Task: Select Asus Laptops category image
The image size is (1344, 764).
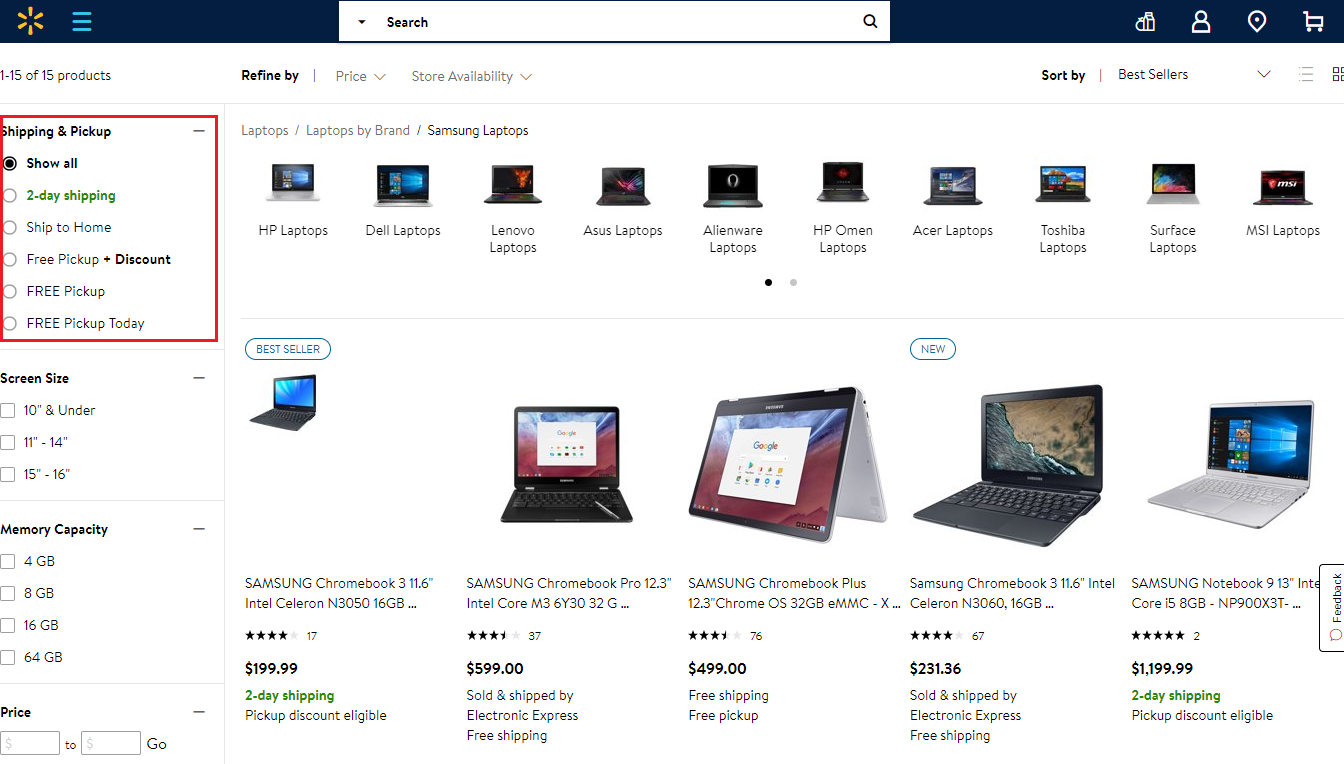Action: [623, 185]
